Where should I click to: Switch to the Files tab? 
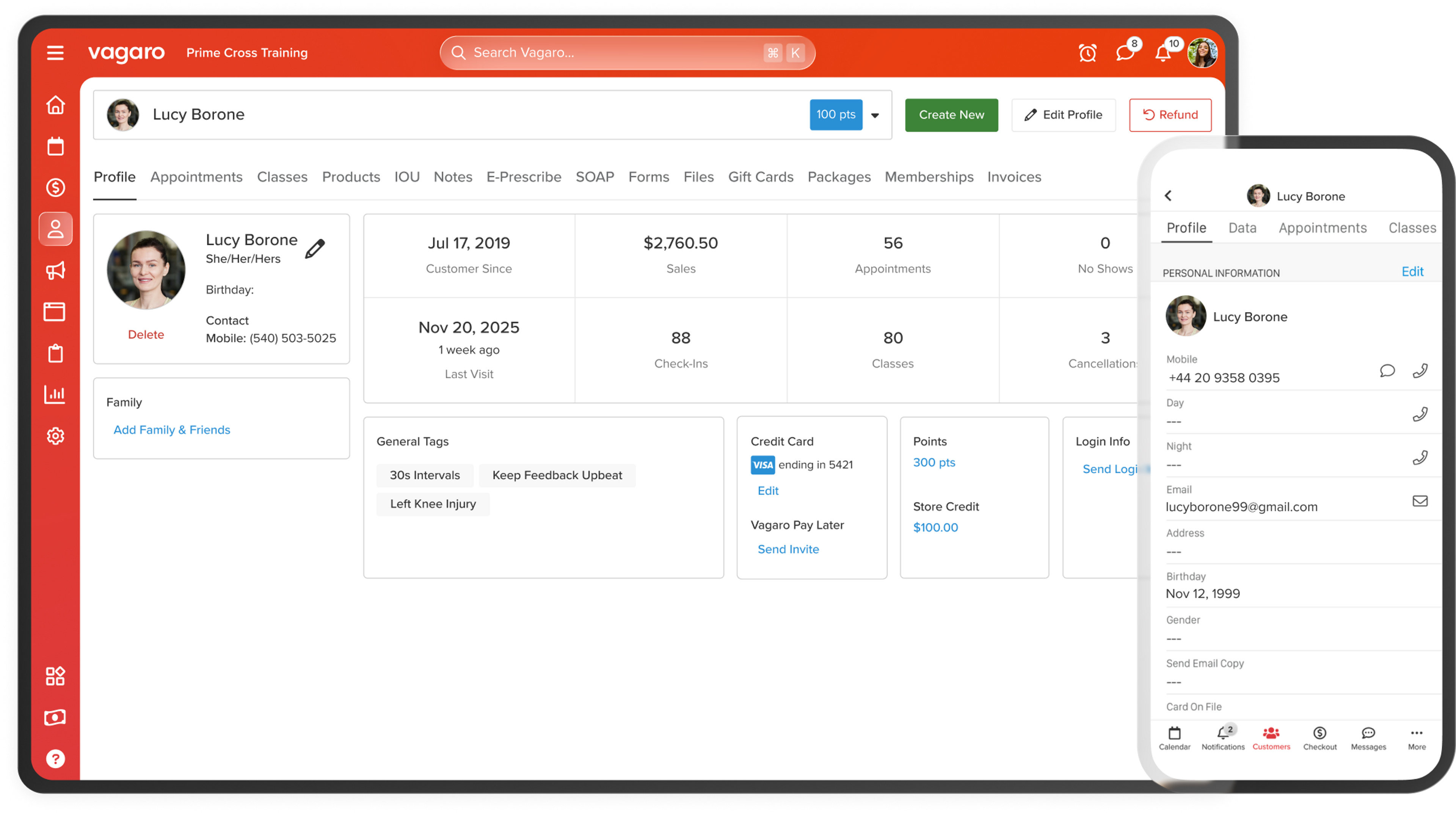[x=698, y=177]
